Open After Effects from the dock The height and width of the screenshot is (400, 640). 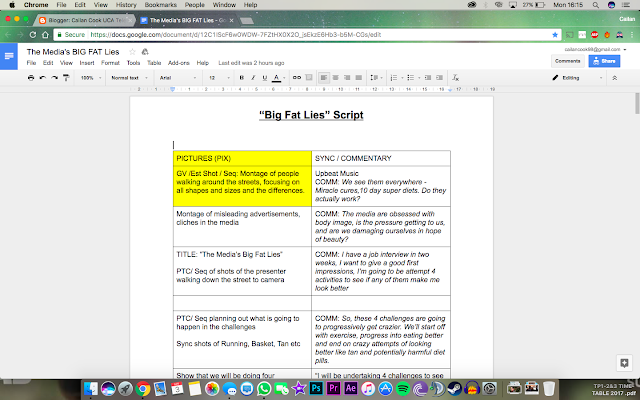[351, 388]
